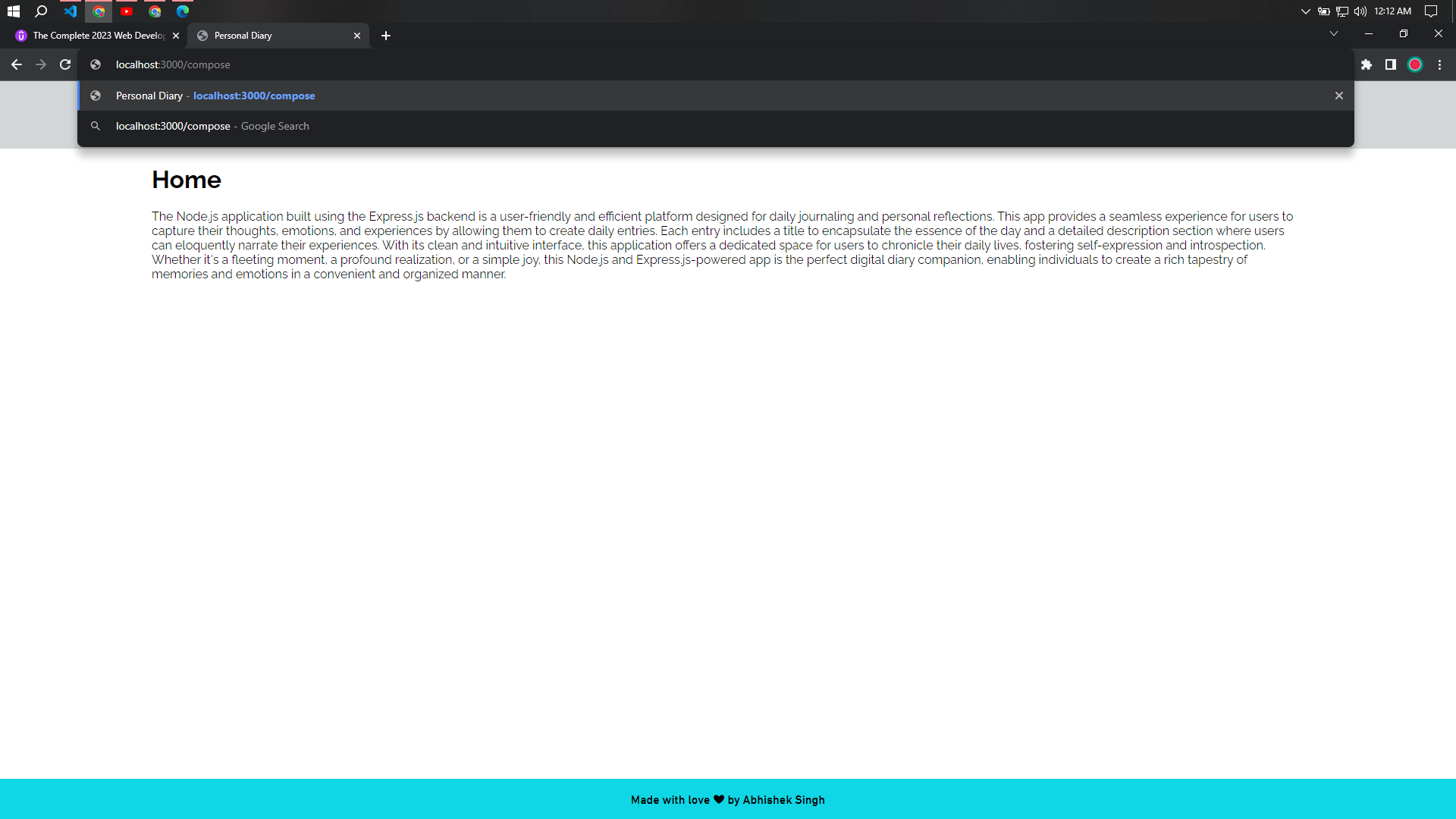1456x819 pixels.
Task: Open YouTube from the taskbar
Action: point(127,11)
